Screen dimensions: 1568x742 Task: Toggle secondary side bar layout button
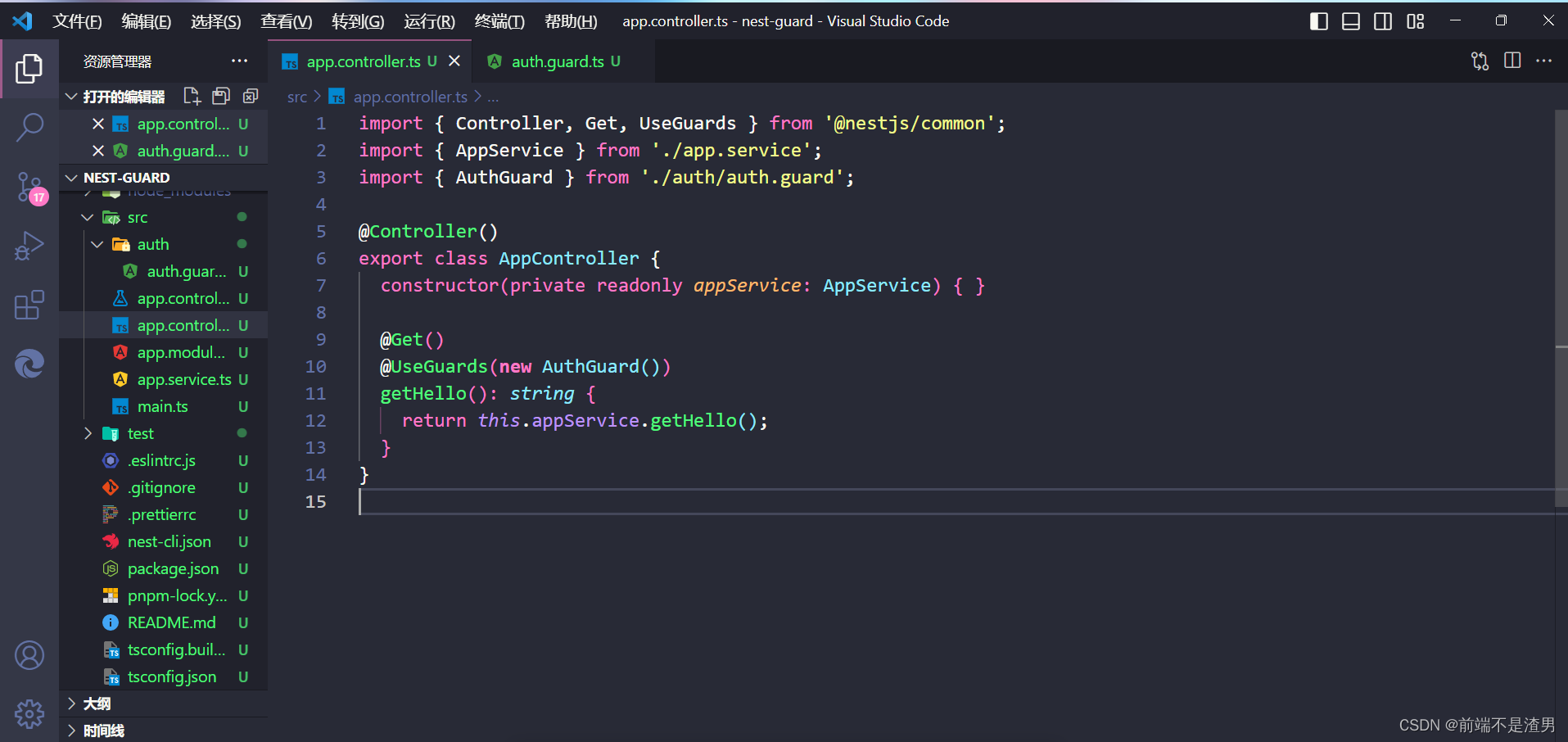coord(1383,21)
